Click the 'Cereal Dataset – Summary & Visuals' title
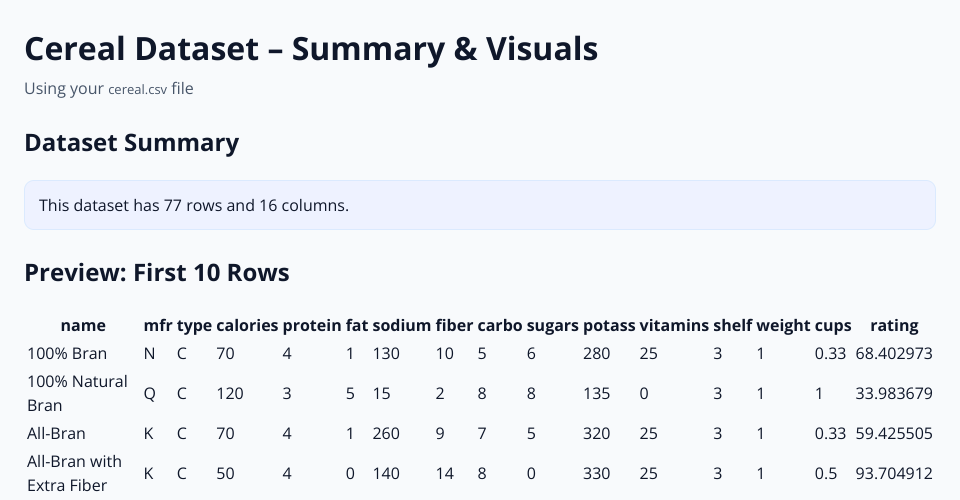 pos(311,48)
